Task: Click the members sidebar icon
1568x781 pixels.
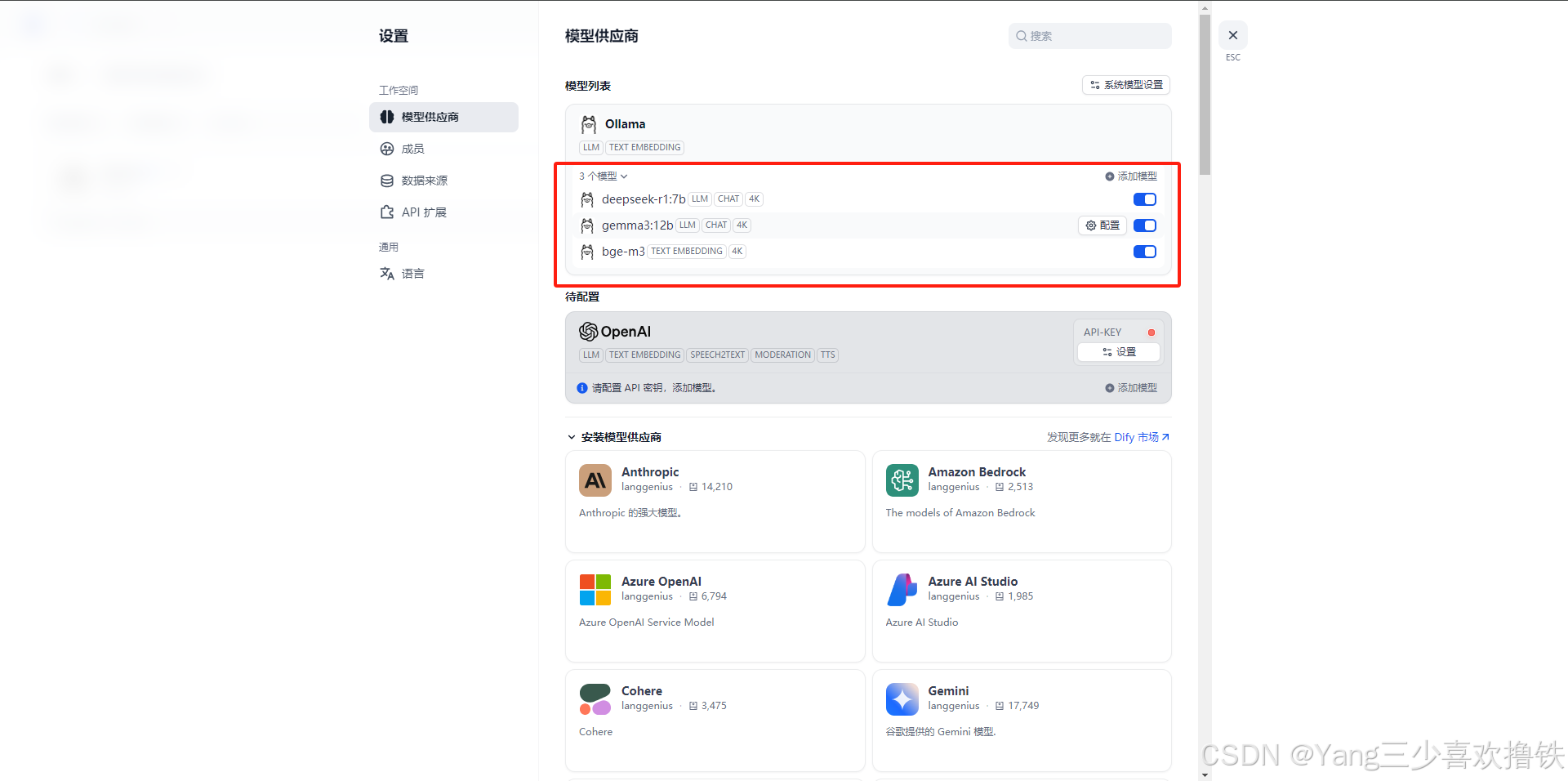Action: [x=387, y=149]
